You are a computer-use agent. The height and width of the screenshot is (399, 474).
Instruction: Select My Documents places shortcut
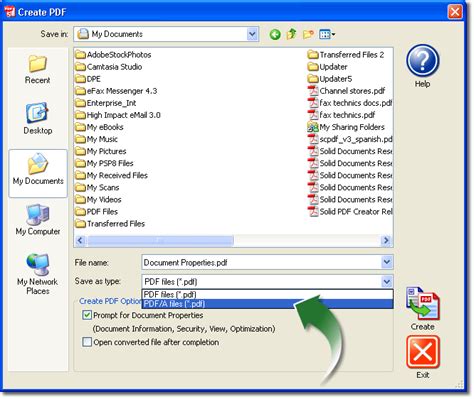(38, 173)
